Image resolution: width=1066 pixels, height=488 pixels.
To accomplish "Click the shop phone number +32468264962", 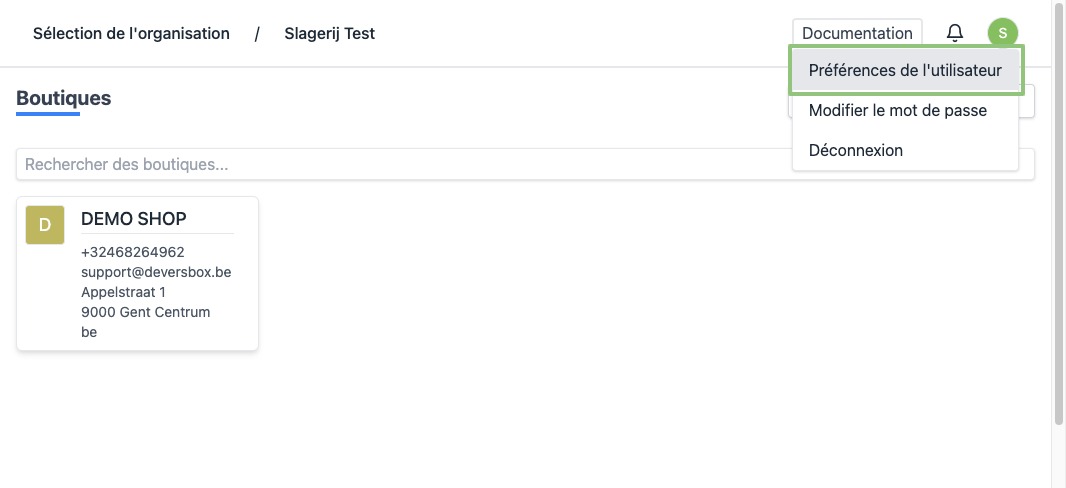I will 132,252.
